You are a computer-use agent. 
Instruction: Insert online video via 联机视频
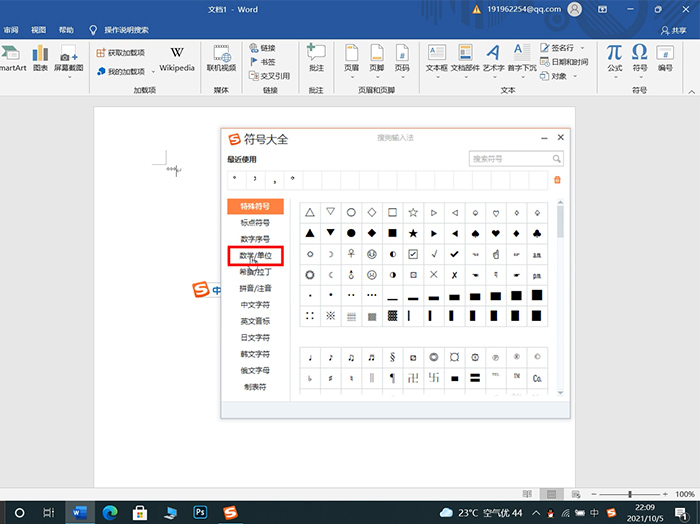(221, 59)
